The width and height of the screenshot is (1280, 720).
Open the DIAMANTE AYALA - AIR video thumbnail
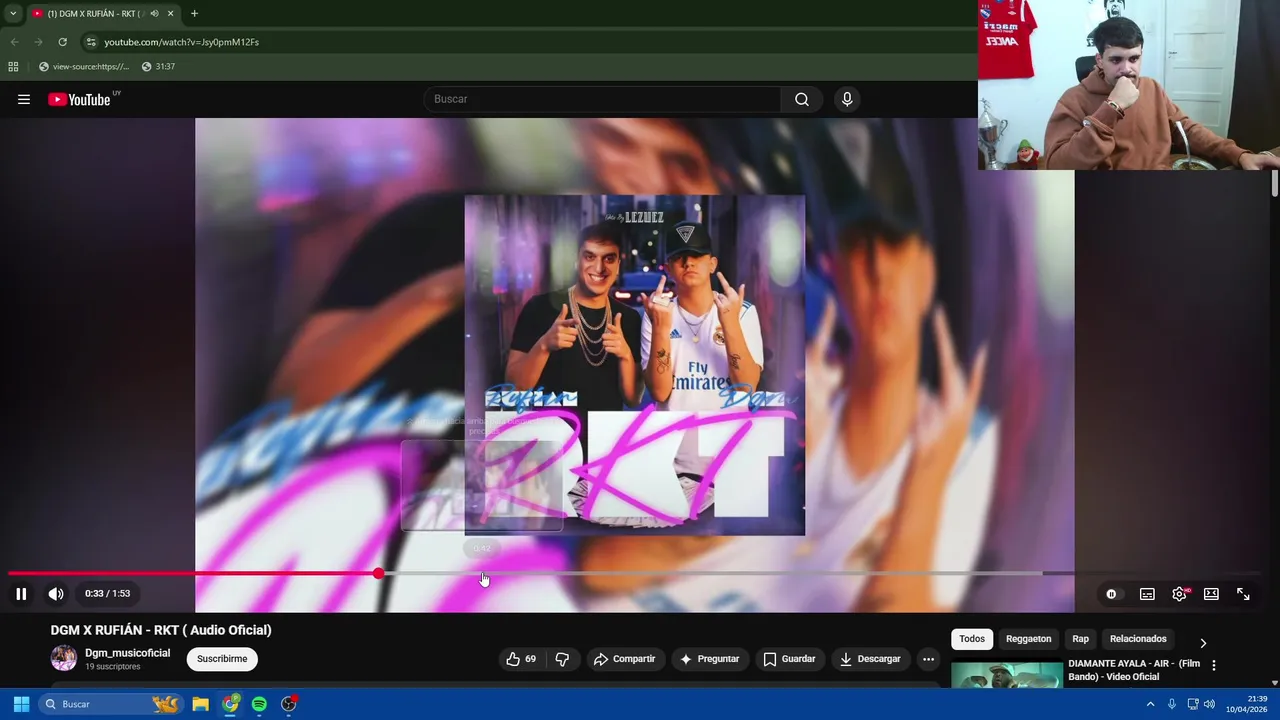1007,675
